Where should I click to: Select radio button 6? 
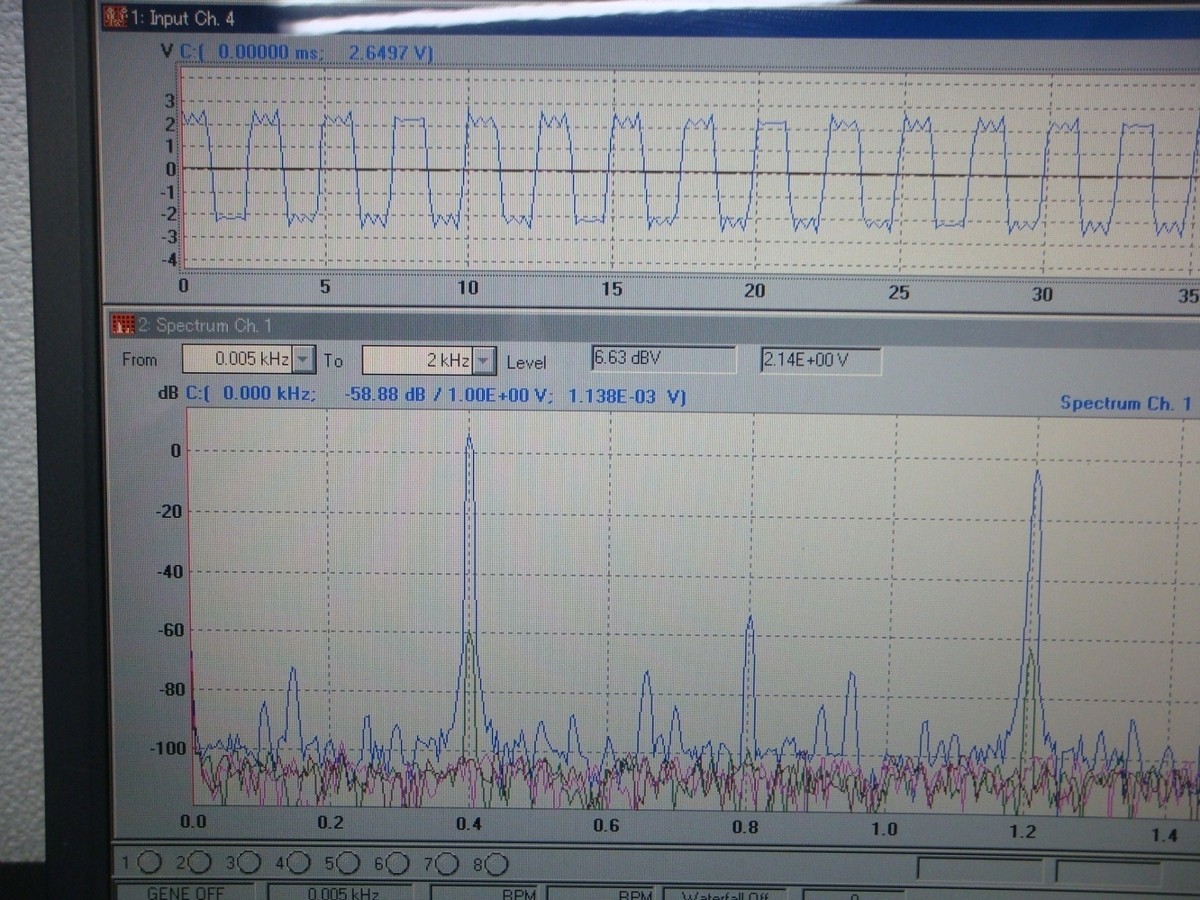click(397, 862)
